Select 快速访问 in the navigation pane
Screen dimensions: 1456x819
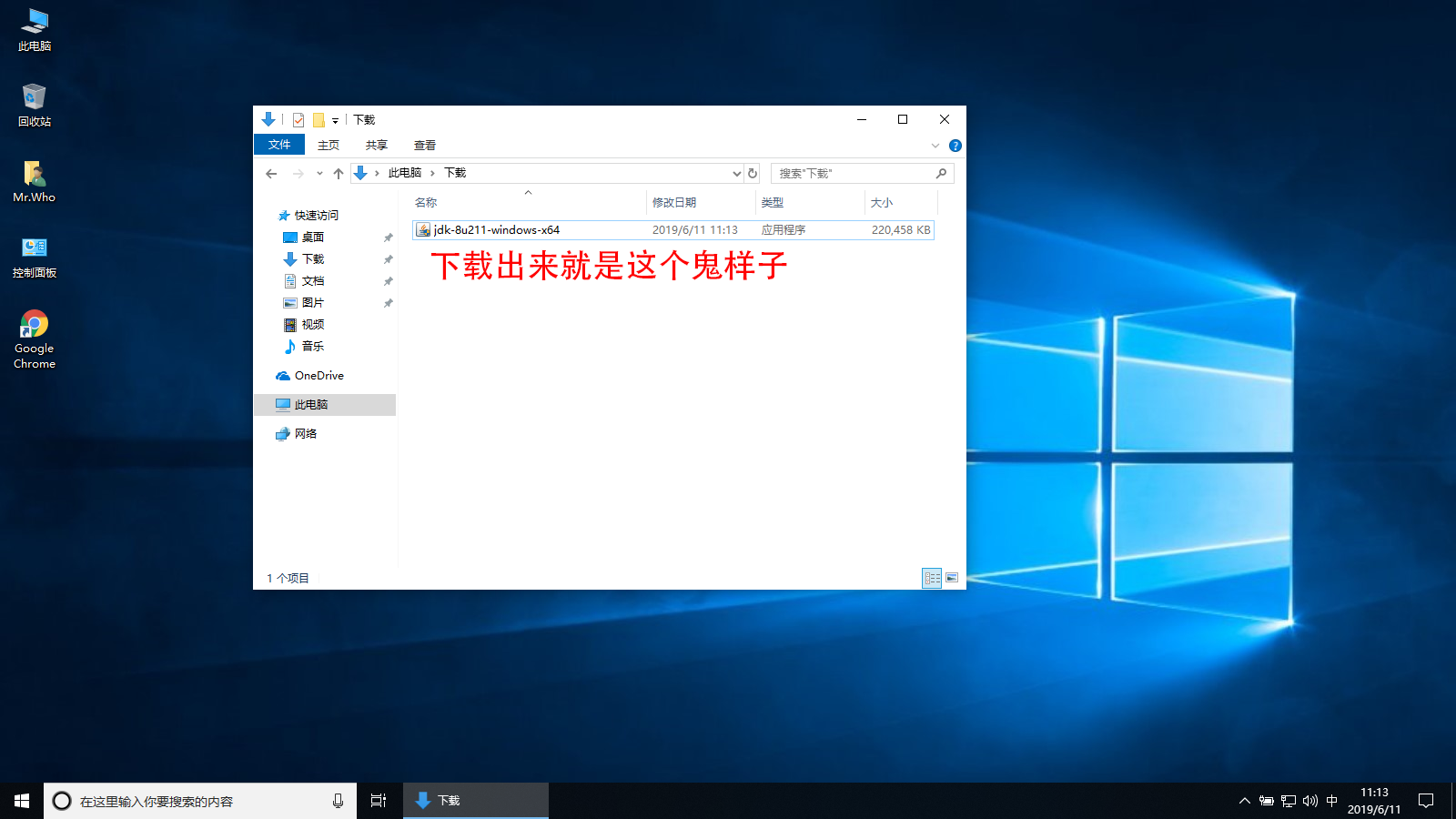316,216
